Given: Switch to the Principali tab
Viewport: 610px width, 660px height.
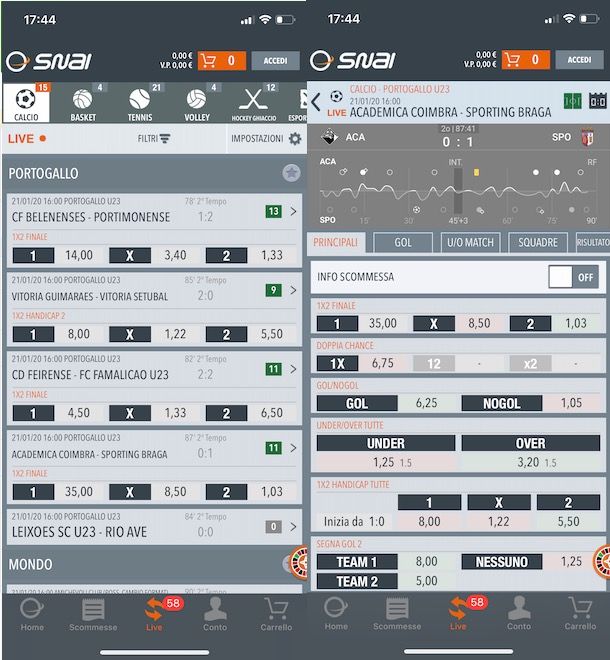Looking at the screenshot, I should (336, 242).
